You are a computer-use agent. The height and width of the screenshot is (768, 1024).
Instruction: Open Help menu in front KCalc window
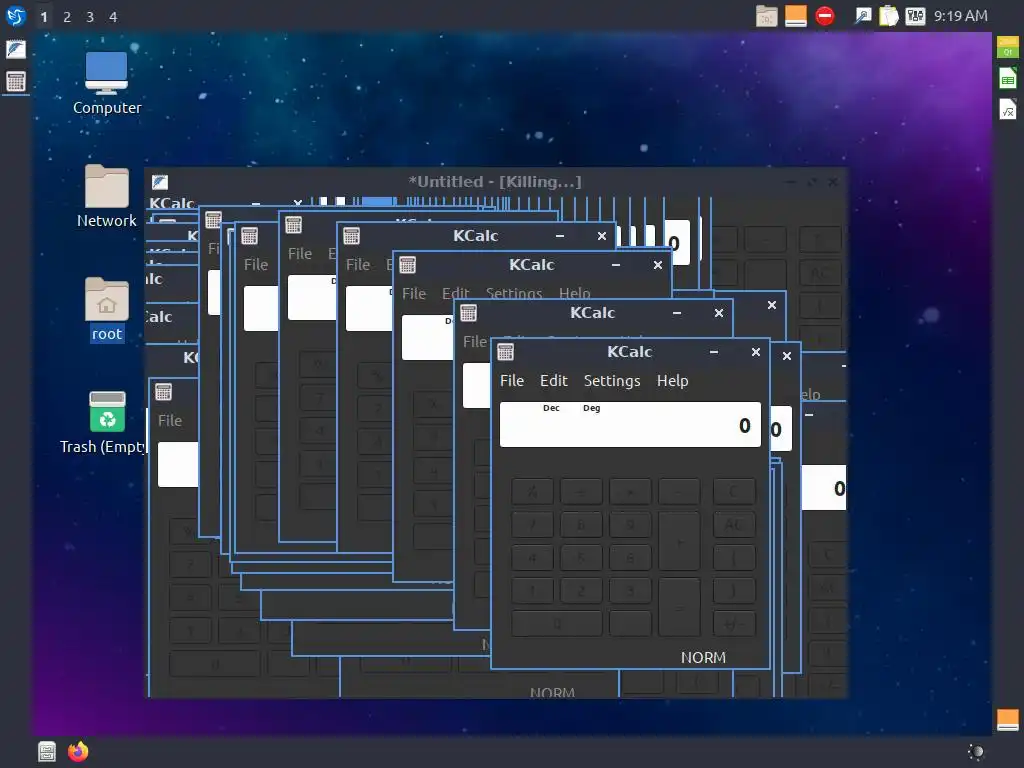tap(672, 381)
